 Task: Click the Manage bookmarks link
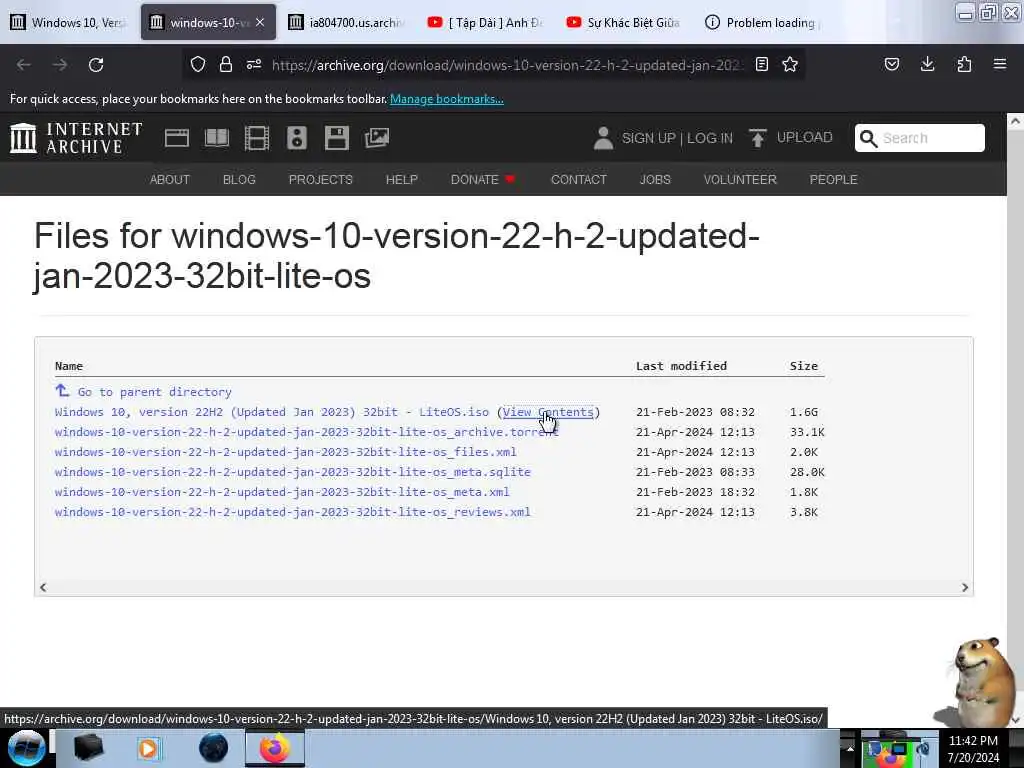coord(447,99)
